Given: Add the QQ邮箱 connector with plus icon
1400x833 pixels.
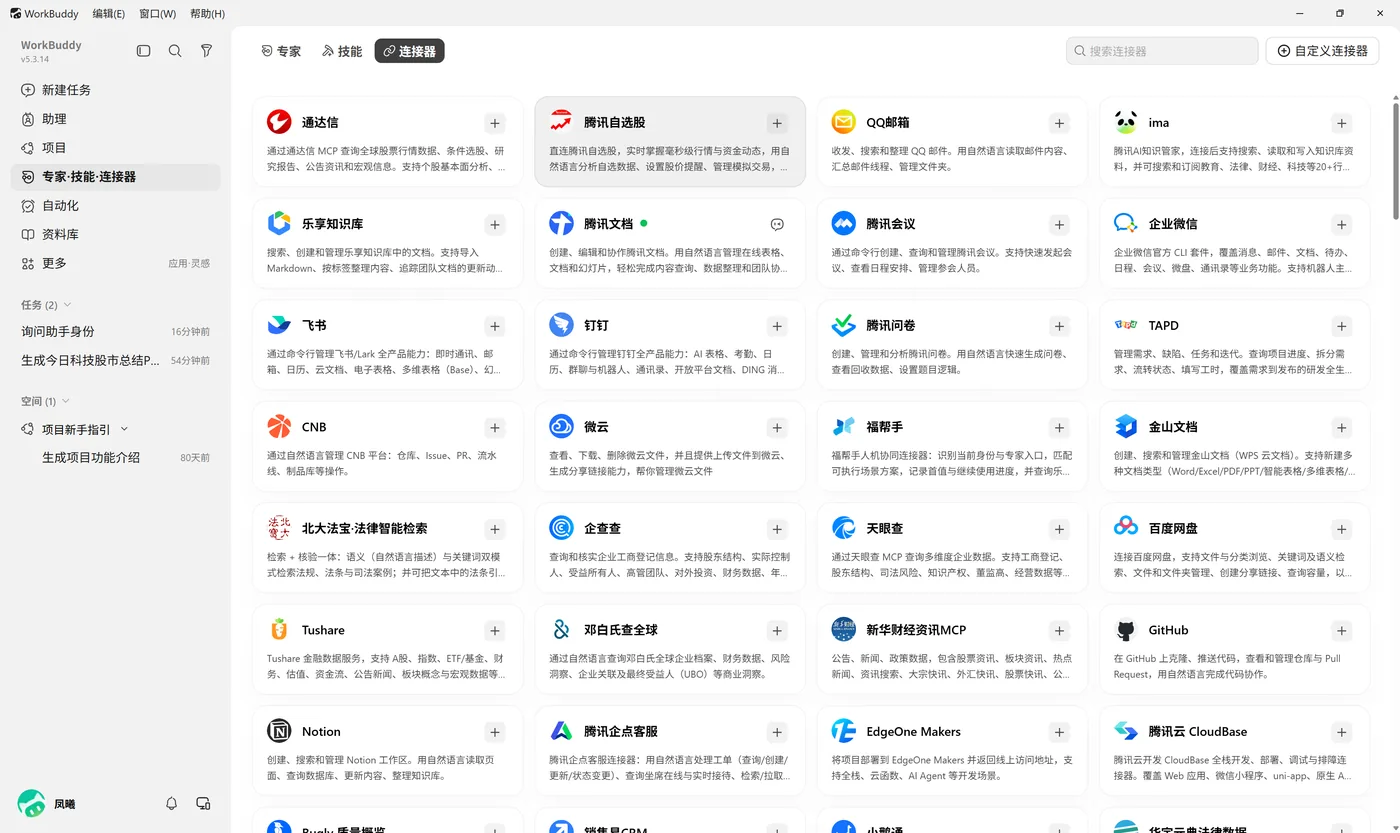Looking at the screenshot, I should [x=1059, y=123].
